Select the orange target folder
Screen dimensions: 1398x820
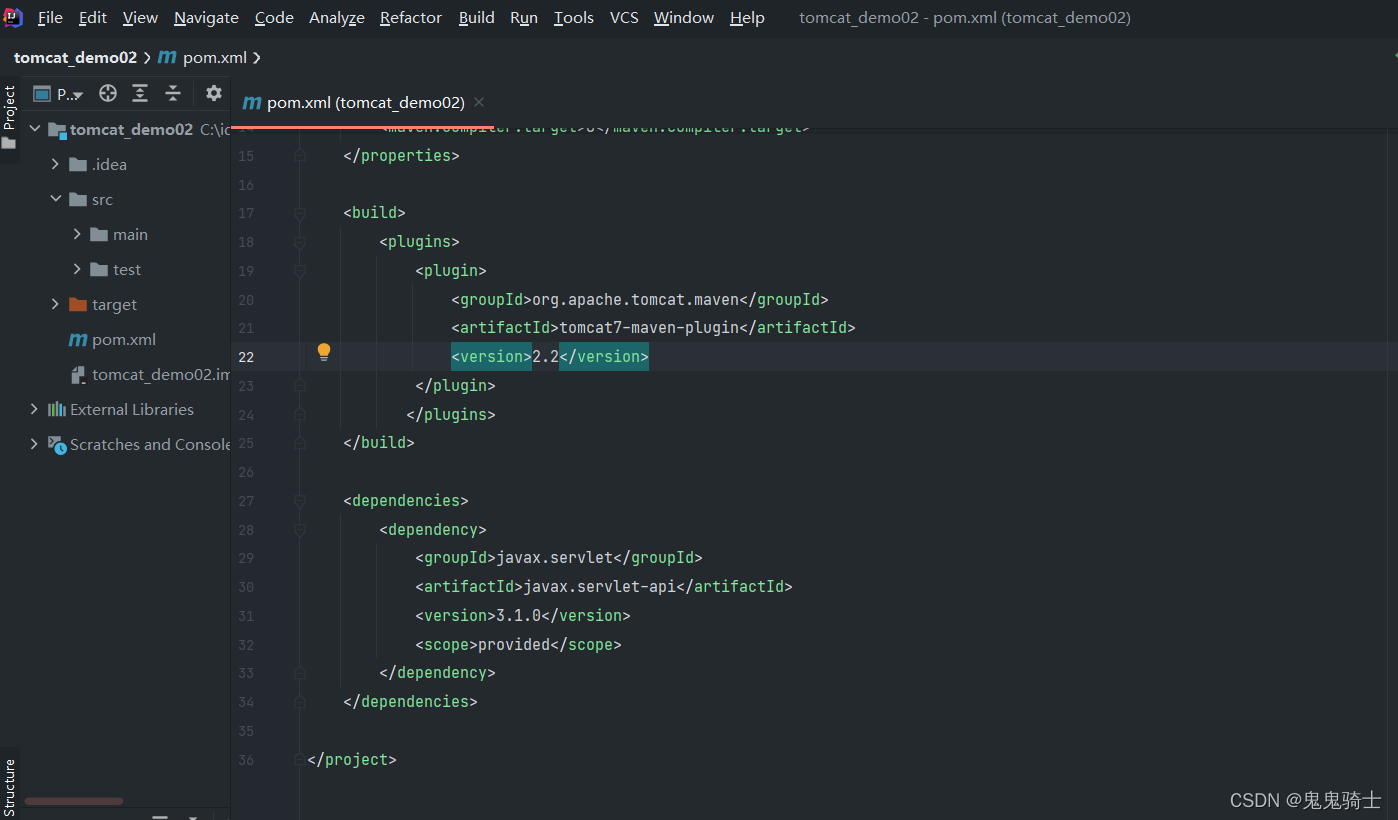[103, 304]
